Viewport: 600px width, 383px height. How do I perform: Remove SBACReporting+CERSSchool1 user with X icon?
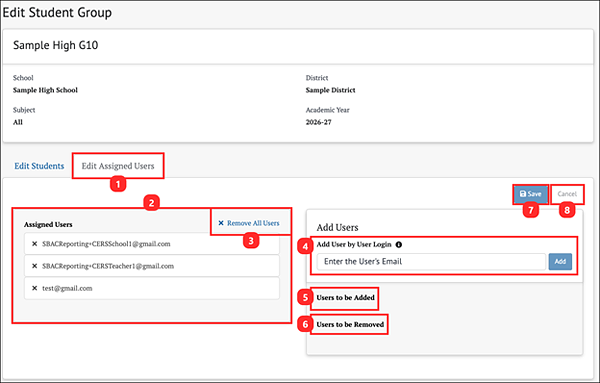click(34, 244)
